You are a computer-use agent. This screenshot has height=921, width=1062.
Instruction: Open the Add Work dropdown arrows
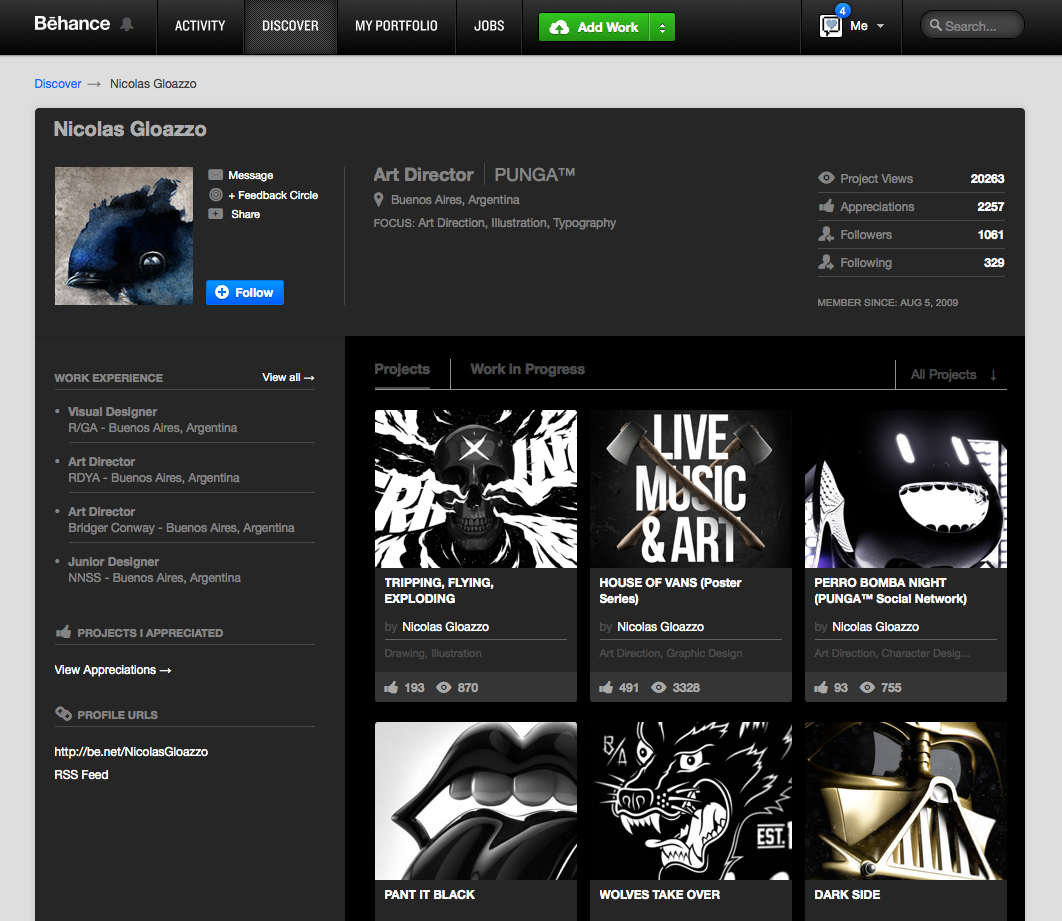(x=662, y=27)
